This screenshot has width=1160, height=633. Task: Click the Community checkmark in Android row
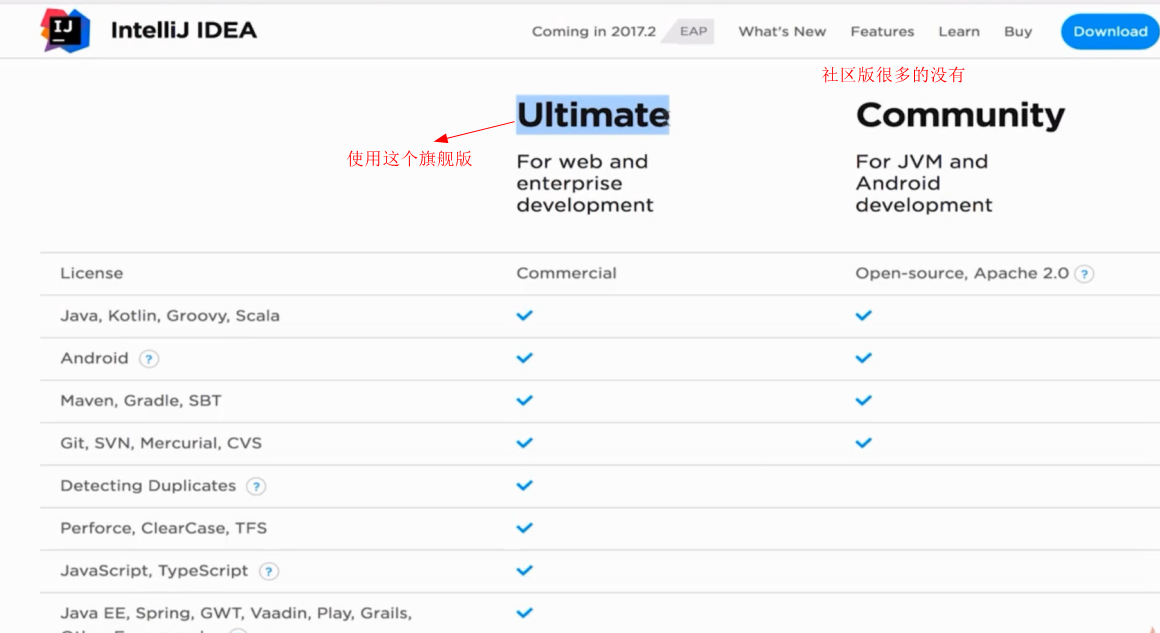863,358
